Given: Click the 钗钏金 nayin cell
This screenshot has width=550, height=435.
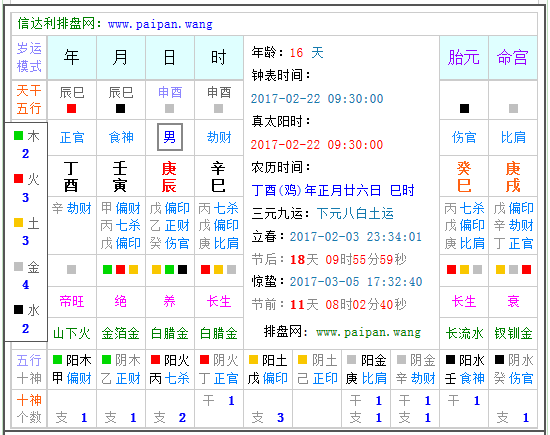Looking at the screenshot, I should coord(514,333).
